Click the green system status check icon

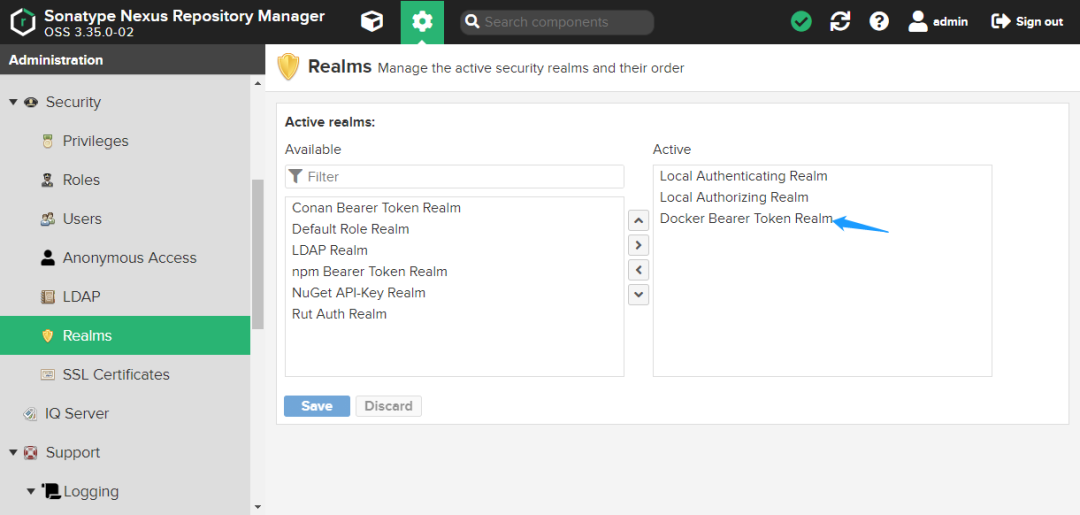click(x=801, y=22)
